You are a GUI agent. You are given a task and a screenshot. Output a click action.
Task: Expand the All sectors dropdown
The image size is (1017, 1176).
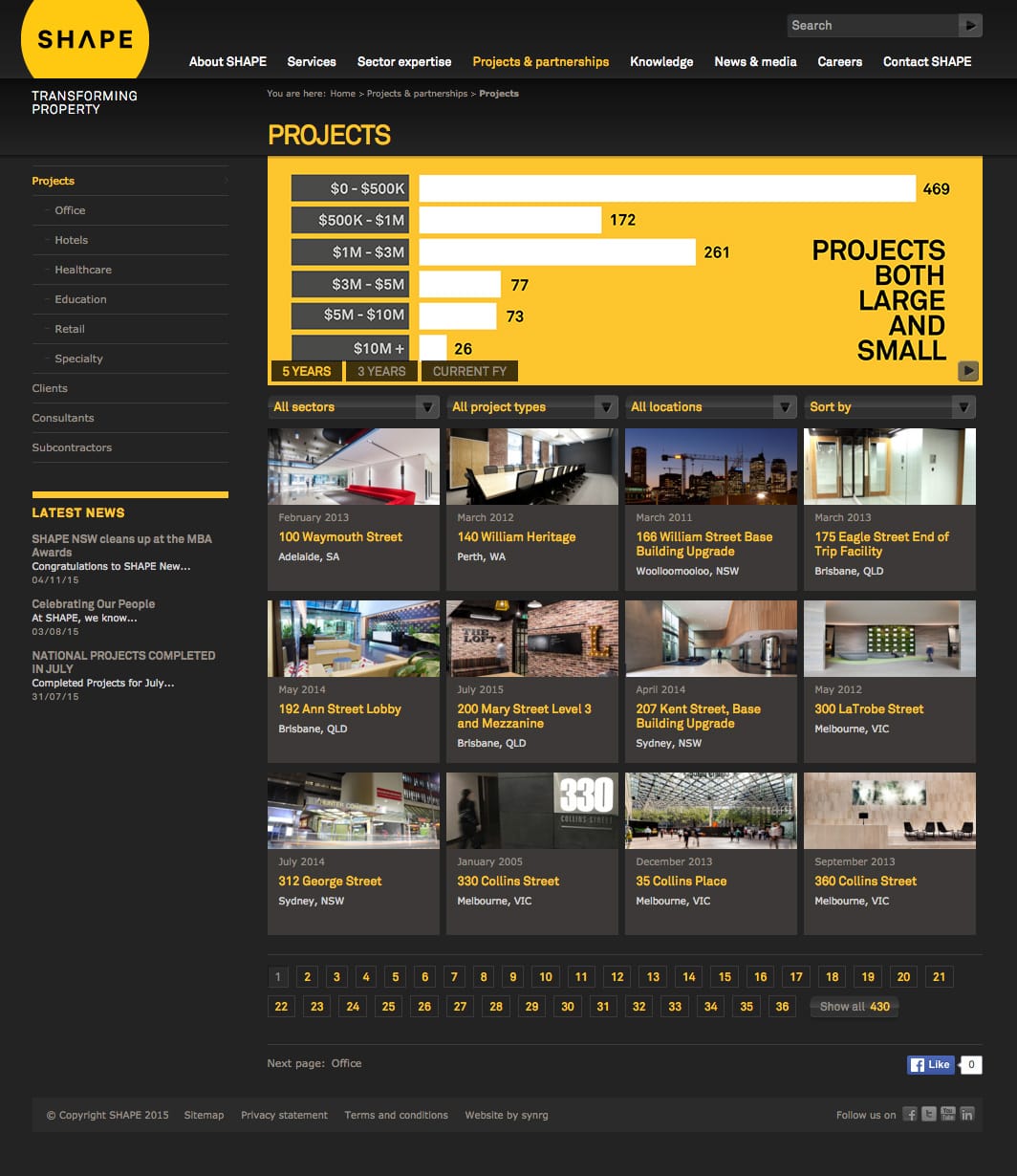tap(354, 406)
